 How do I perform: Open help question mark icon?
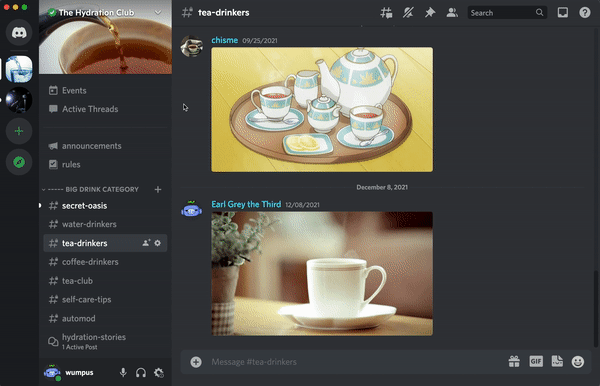pyautogui.click(x=584, y=13)
